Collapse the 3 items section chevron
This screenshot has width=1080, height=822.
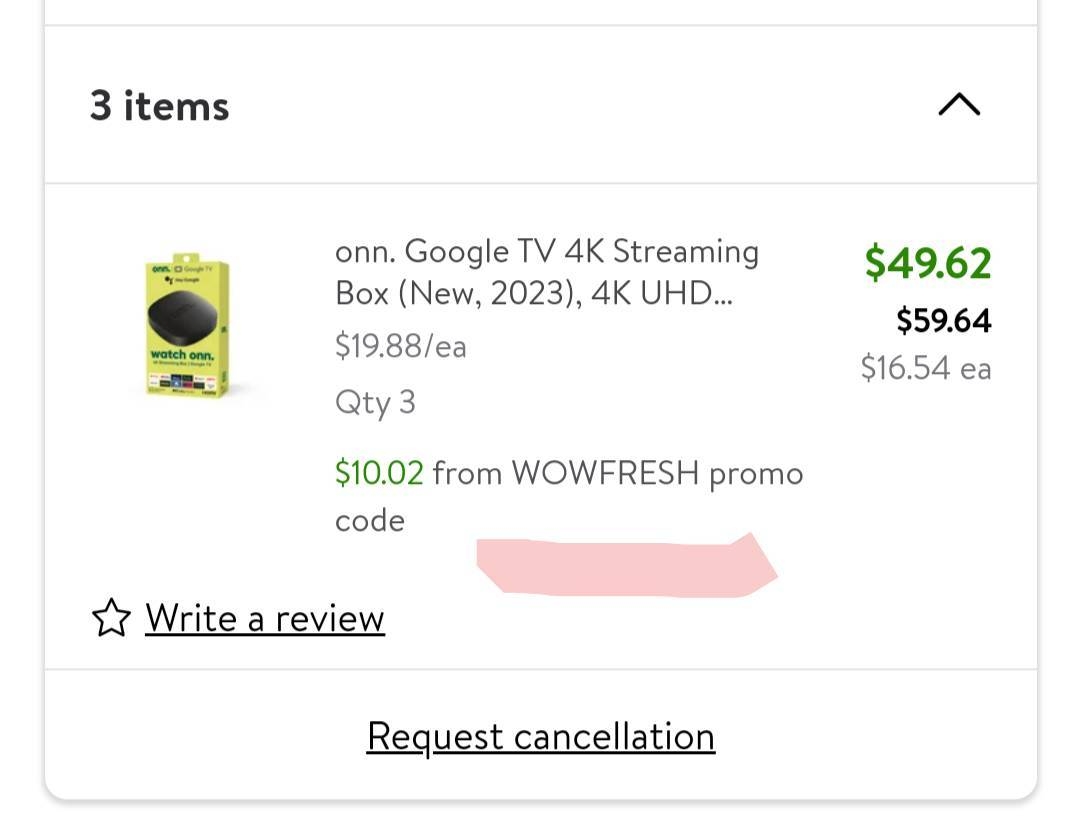click(x=959, y=105)
